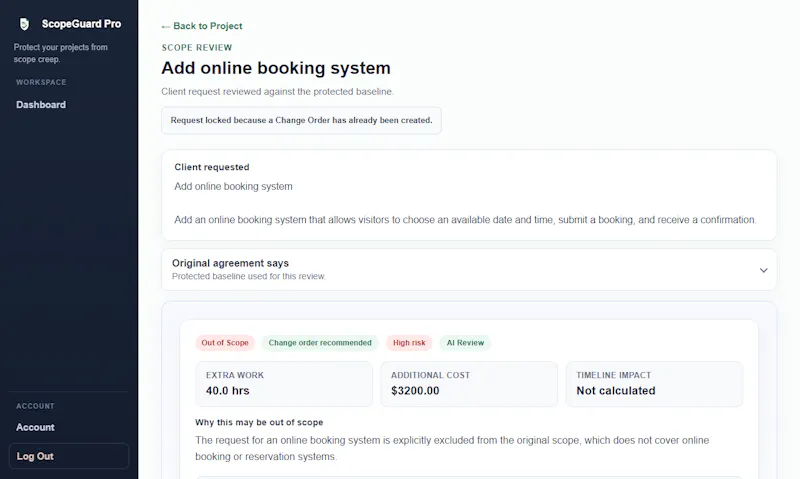Click the Client requested heading
800x479 pixels.
212,167
